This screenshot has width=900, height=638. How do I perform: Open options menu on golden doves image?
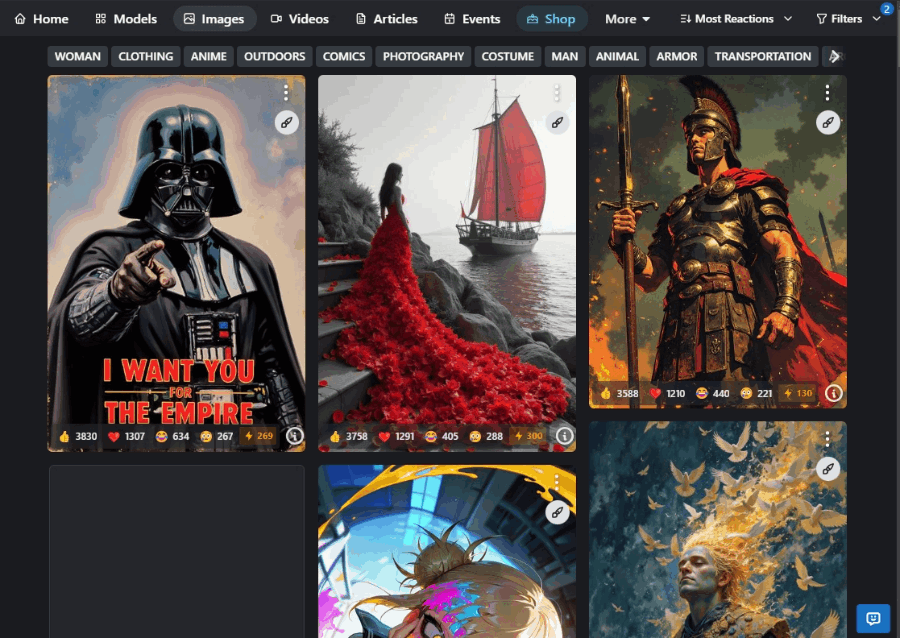tap(827, 439)
